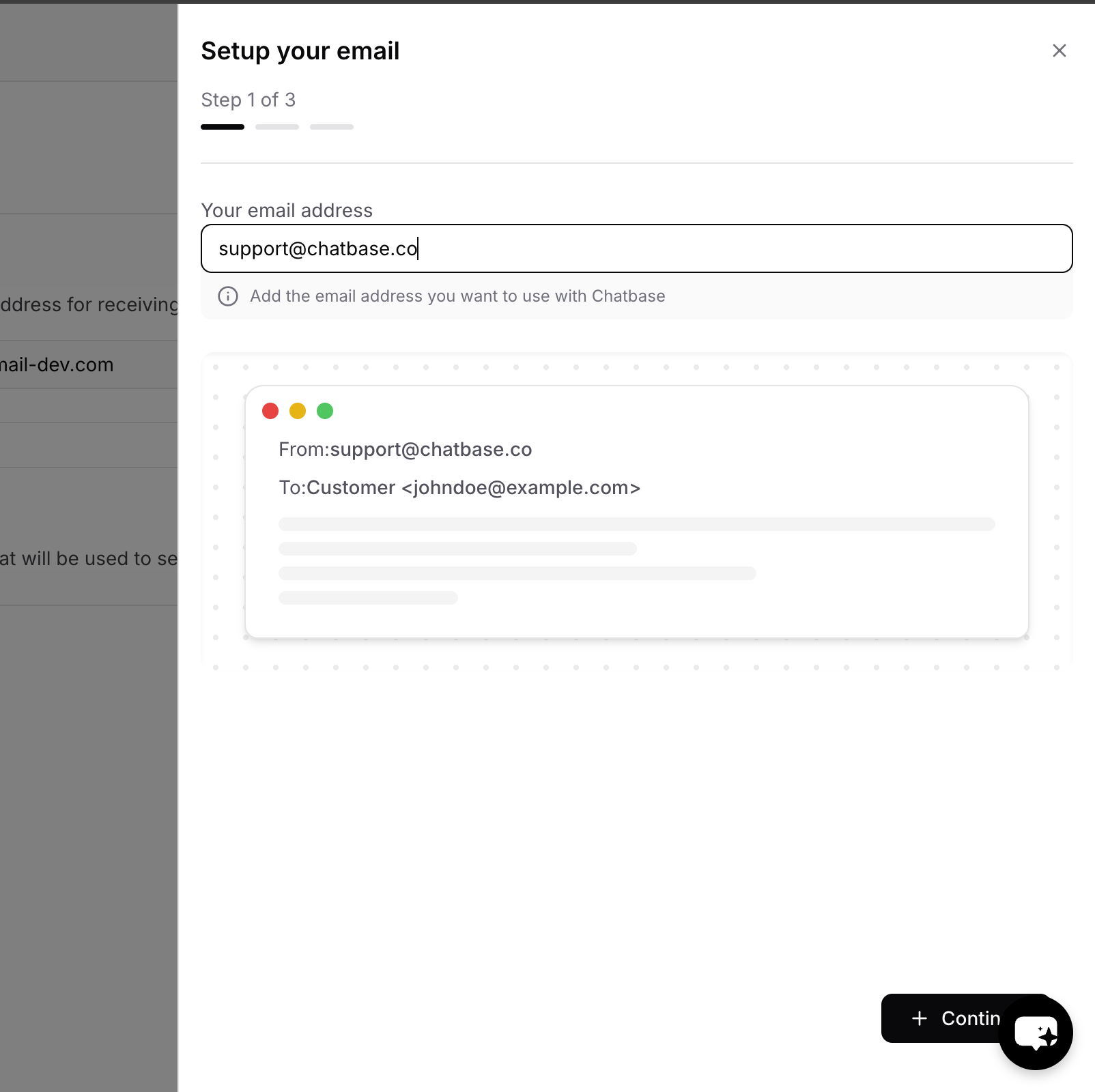1095x1092 pixels.
Task: Click the Setup your email heading
Action: click(x=300, y=50)
